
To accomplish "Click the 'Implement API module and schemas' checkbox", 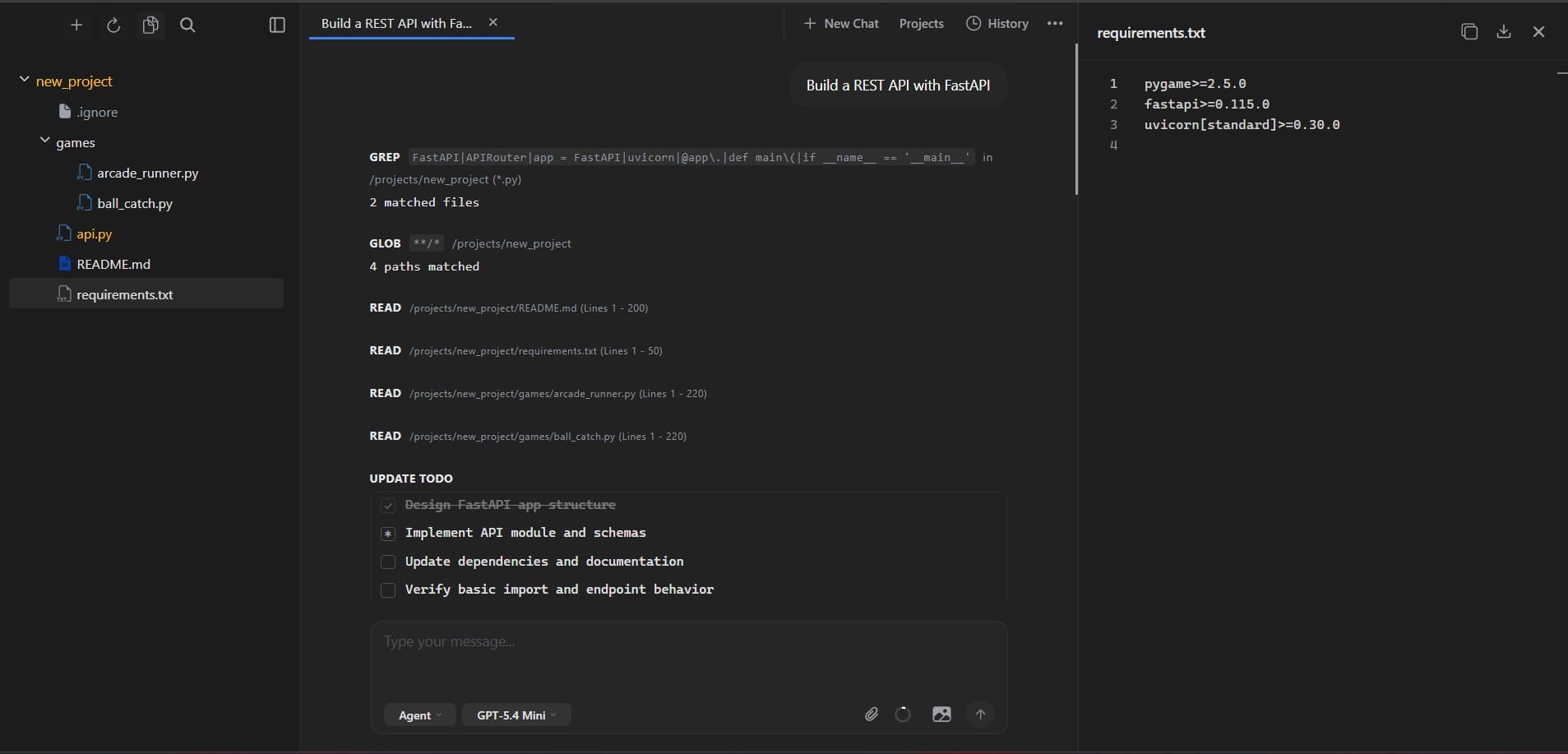I will point(388,534).
